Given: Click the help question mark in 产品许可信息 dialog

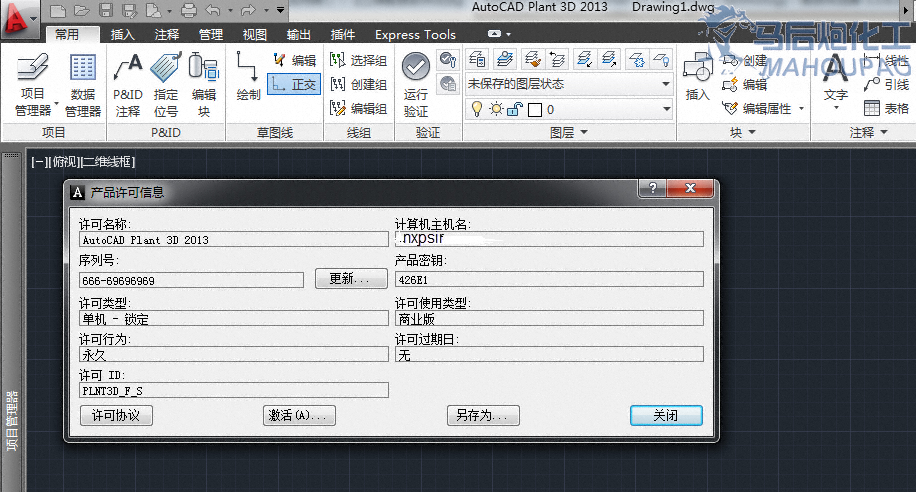Looking at the screenshot, I should pos(653,188).
